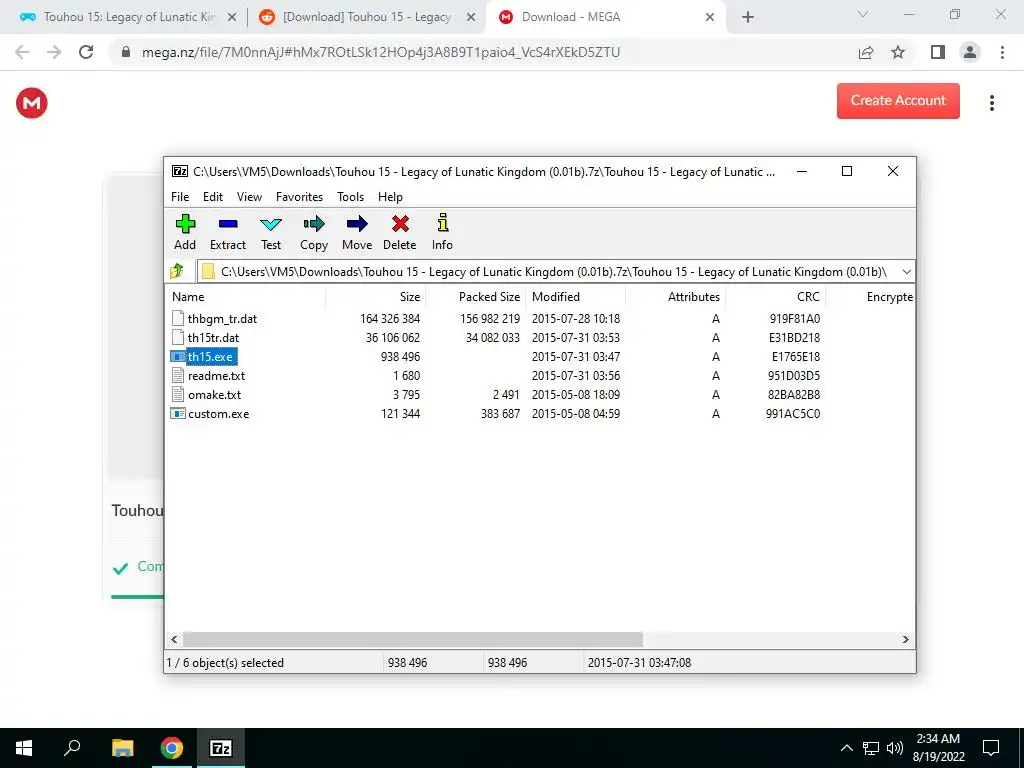This screenshot has height=768, width=1024.
Task: Open Chrome profile avatar
Action: 970,52
